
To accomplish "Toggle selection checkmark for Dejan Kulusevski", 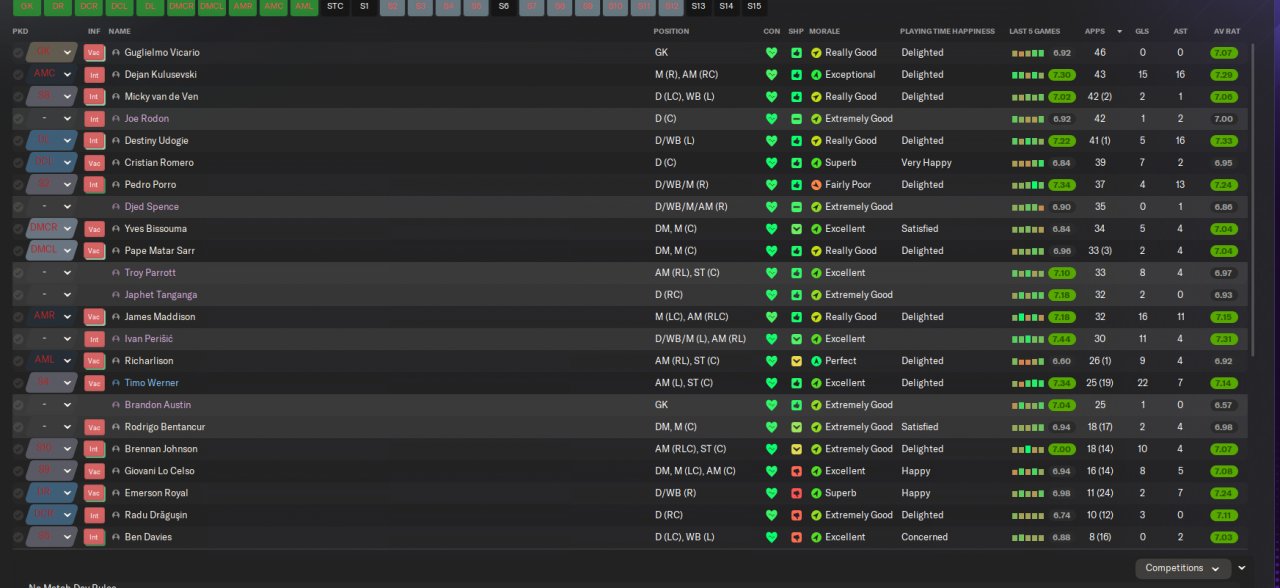I will (18, 74).
